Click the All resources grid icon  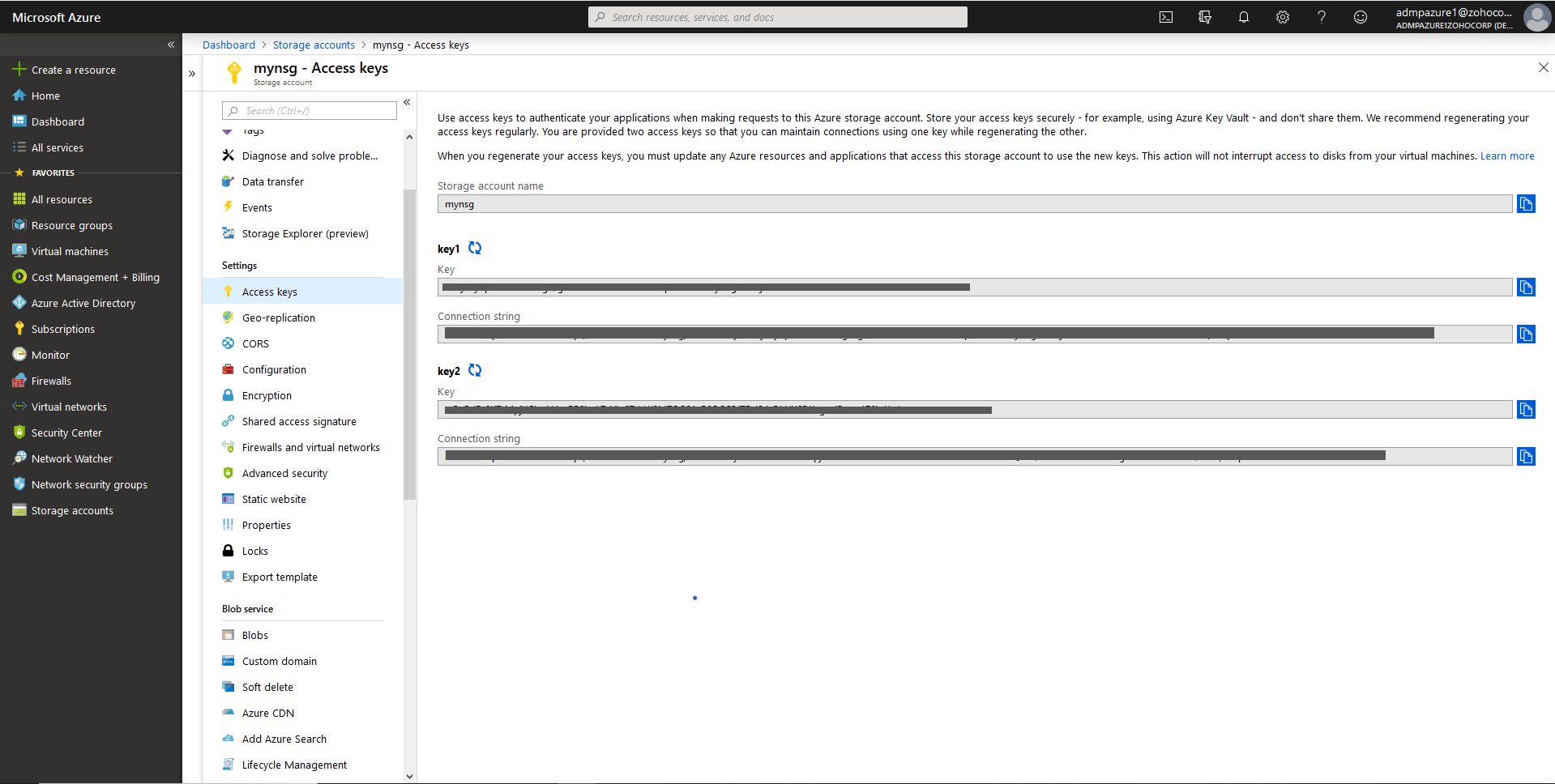19,199
